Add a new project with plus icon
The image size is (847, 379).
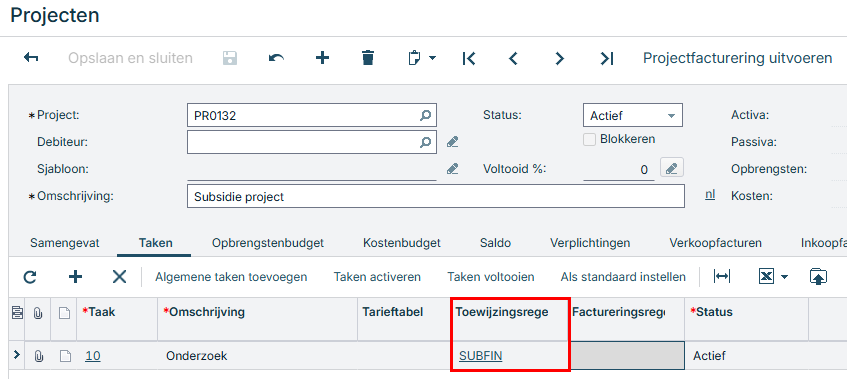[322, 58]
